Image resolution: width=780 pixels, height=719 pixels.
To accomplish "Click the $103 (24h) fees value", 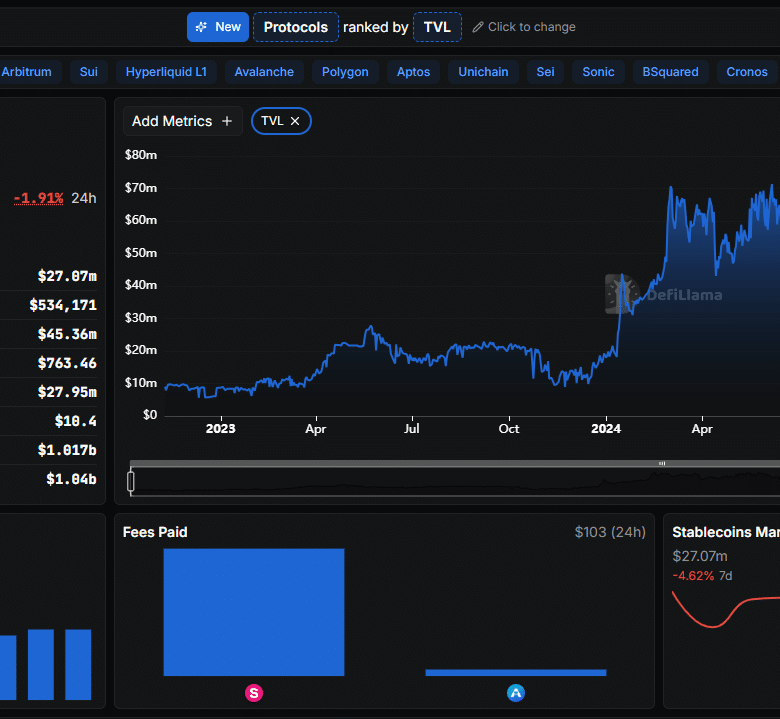I will [610, 532].
